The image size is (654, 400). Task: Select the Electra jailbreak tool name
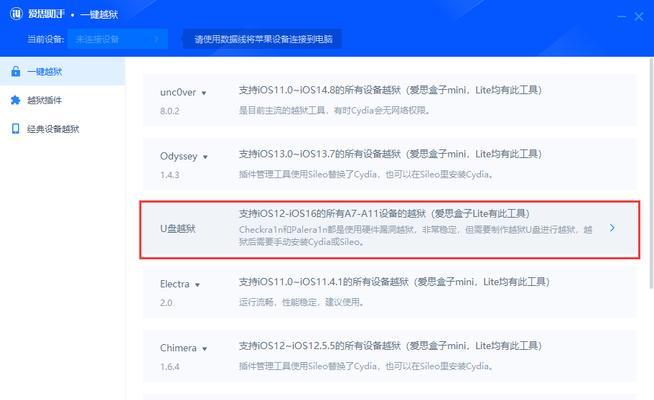pyautogui.click(x=174, y=284)
